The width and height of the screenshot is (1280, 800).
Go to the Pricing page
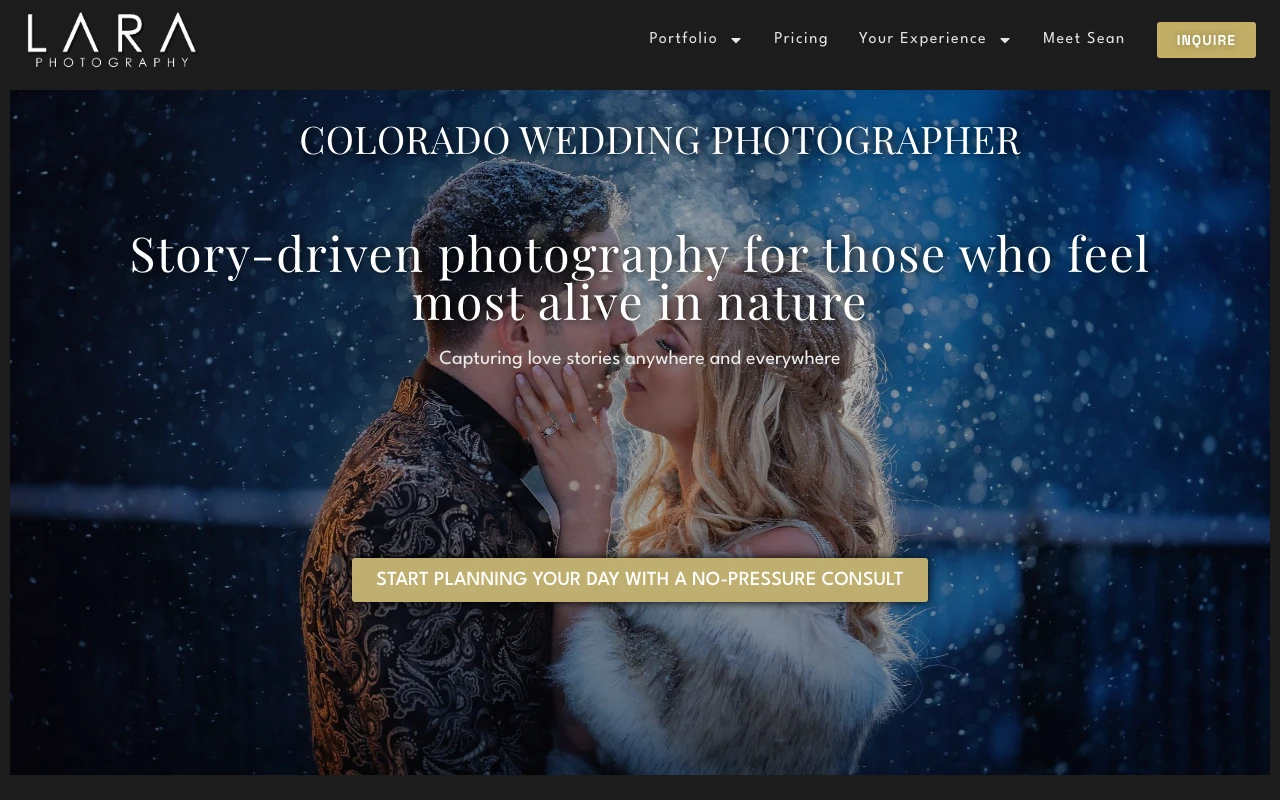click(x=801, y=39)
